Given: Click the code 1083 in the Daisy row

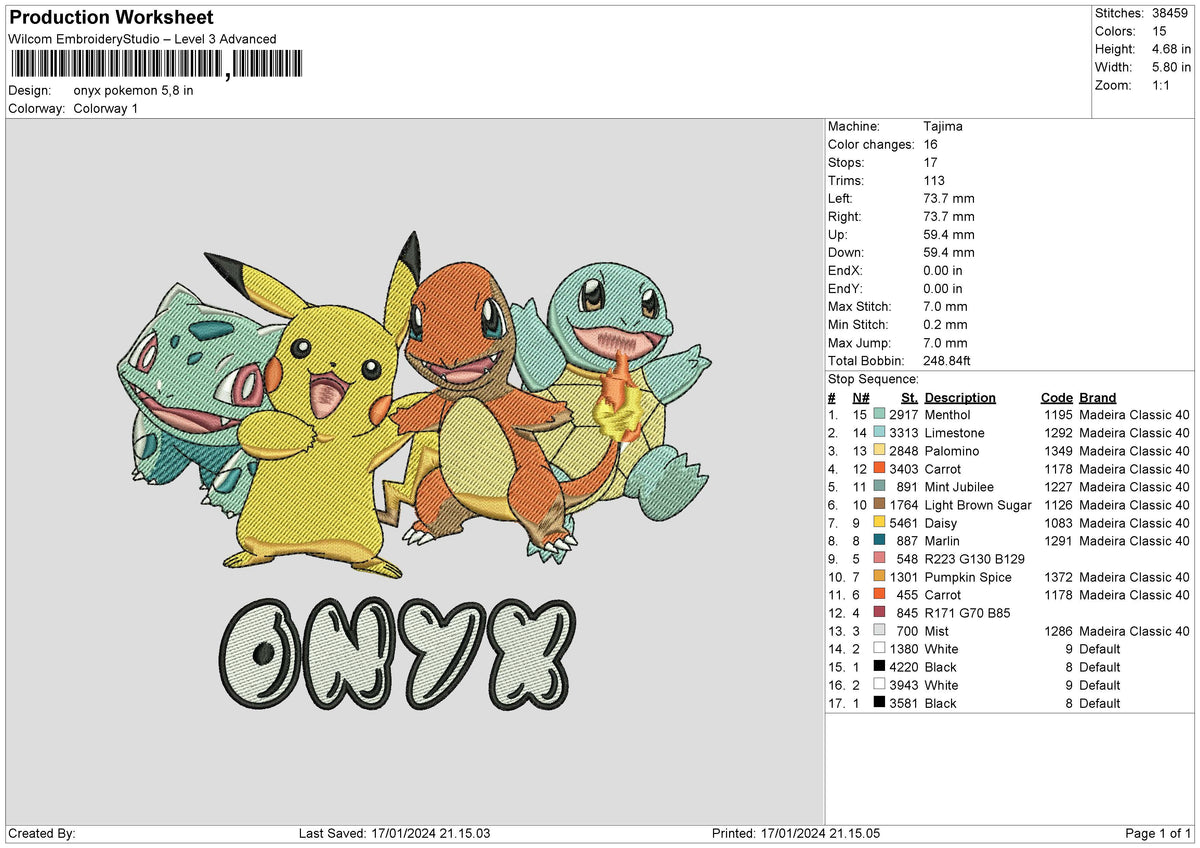Looking at the screenshot, I should 1059,522.
